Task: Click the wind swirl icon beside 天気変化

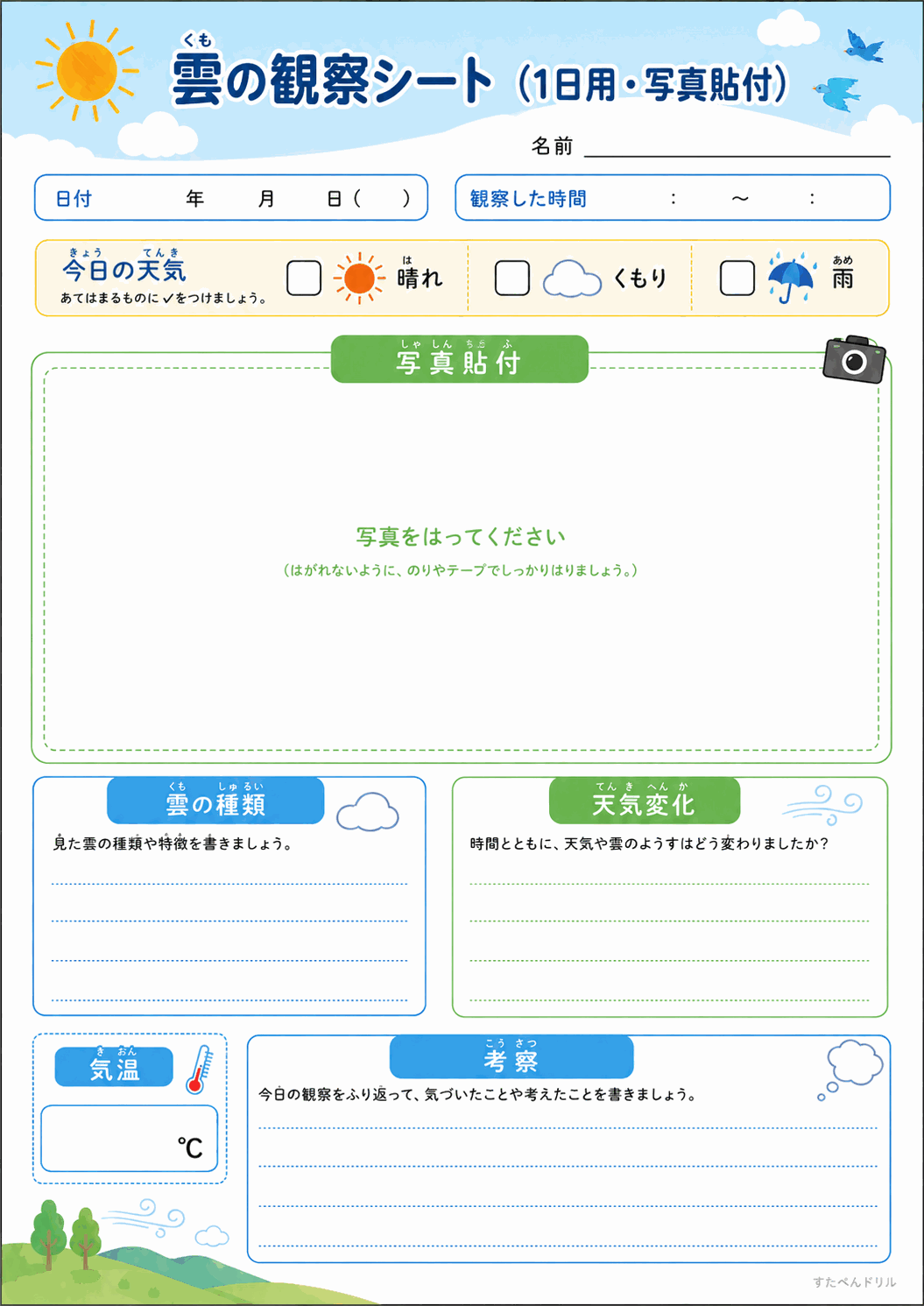Action: pos(822,805)
